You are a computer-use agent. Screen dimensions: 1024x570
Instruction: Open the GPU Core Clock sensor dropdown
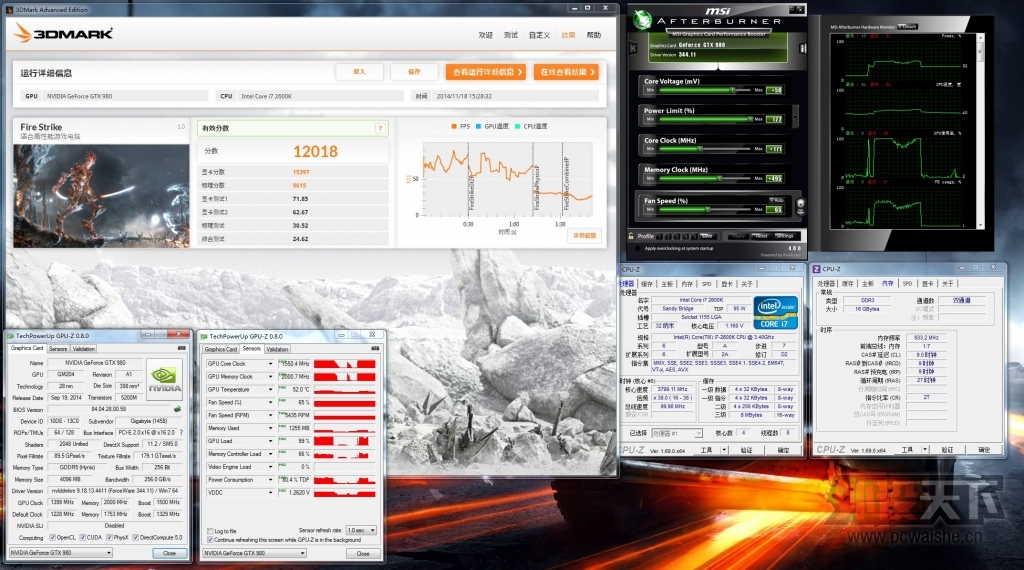[x=270, y=364]
